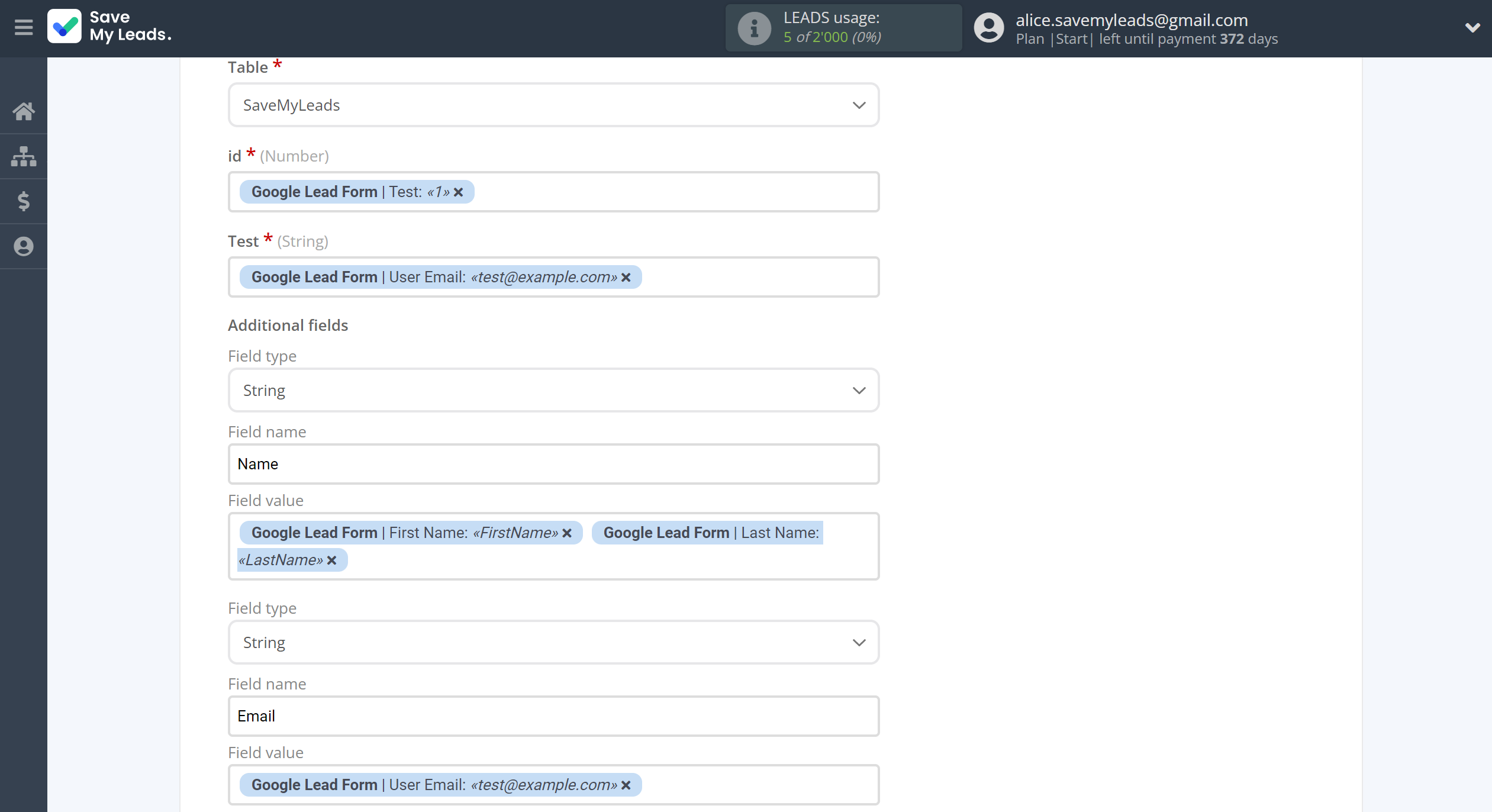Open the connections sitemap icon
1492x812 pixels.
[x=24, y=156]
